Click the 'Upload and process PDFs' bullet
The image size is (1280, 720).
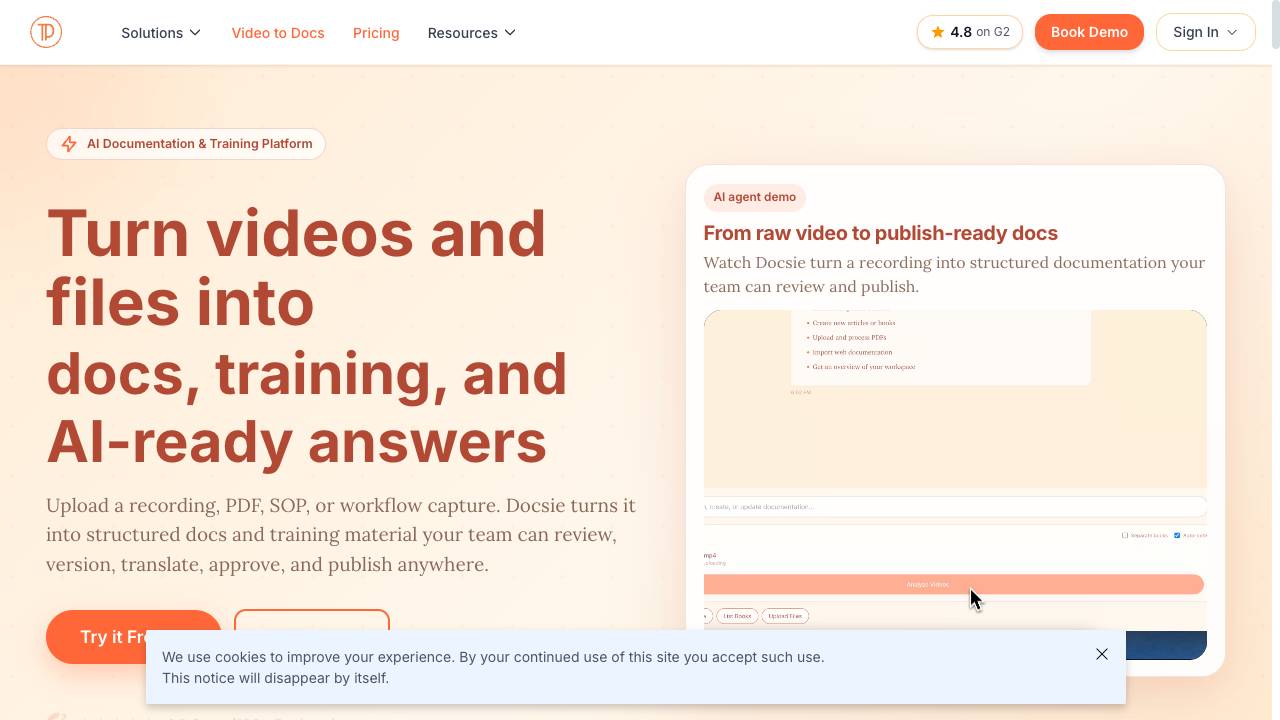(849, 338)
